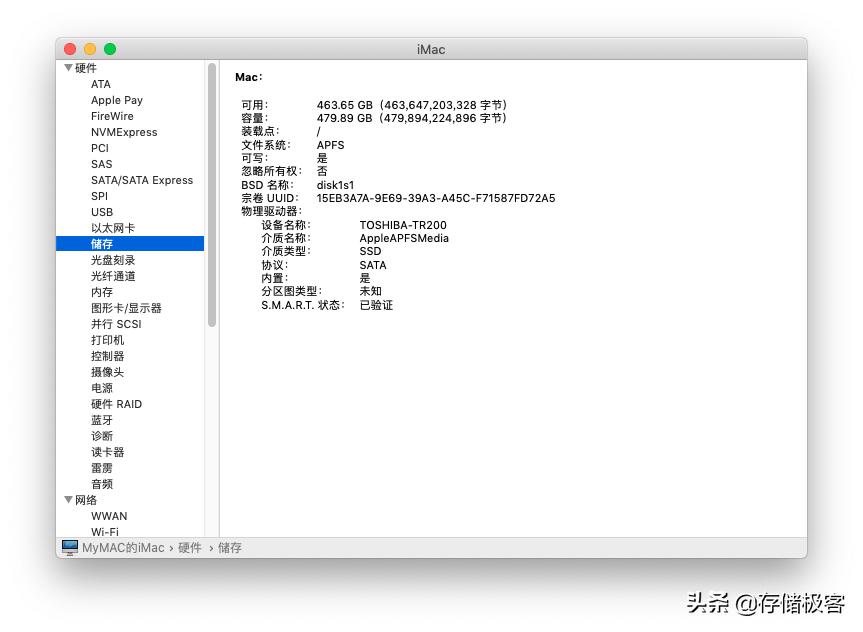863x632 pixels.
Task: Select 硬件 RAID in the sidebar
Action: (116, 404)
